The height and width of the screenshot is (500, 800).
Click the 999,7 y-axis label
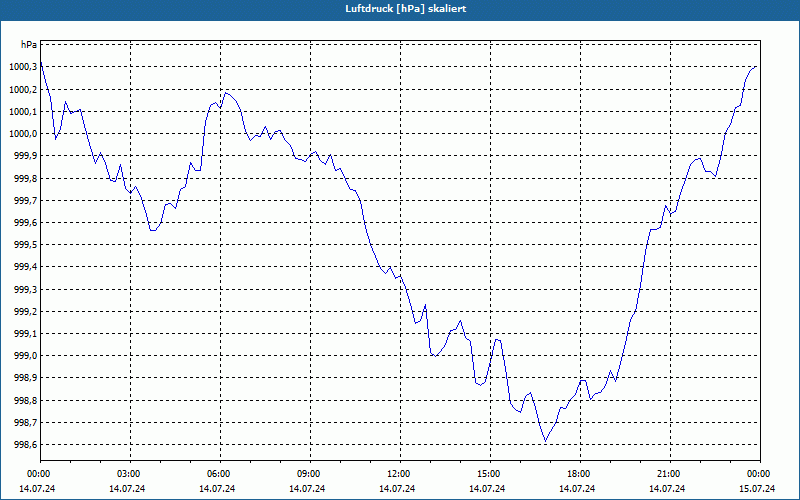click(25, 201)
